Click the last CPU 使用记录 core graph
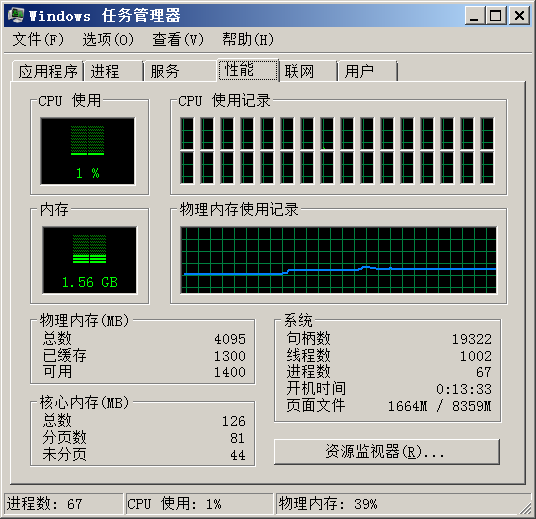This screenshot has width=536, height=519. pyautogui.click(x=487, y=151)
